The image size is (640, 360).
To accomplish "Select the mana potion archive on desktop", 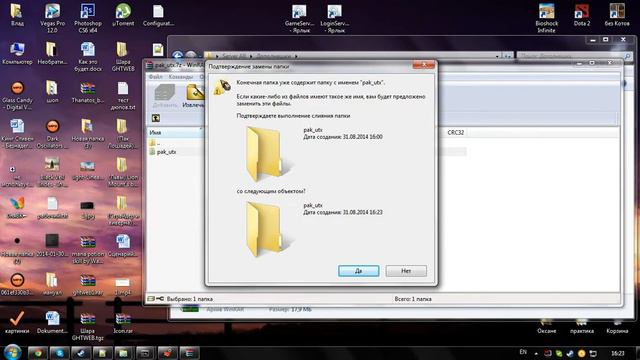I will pos(88,249).
